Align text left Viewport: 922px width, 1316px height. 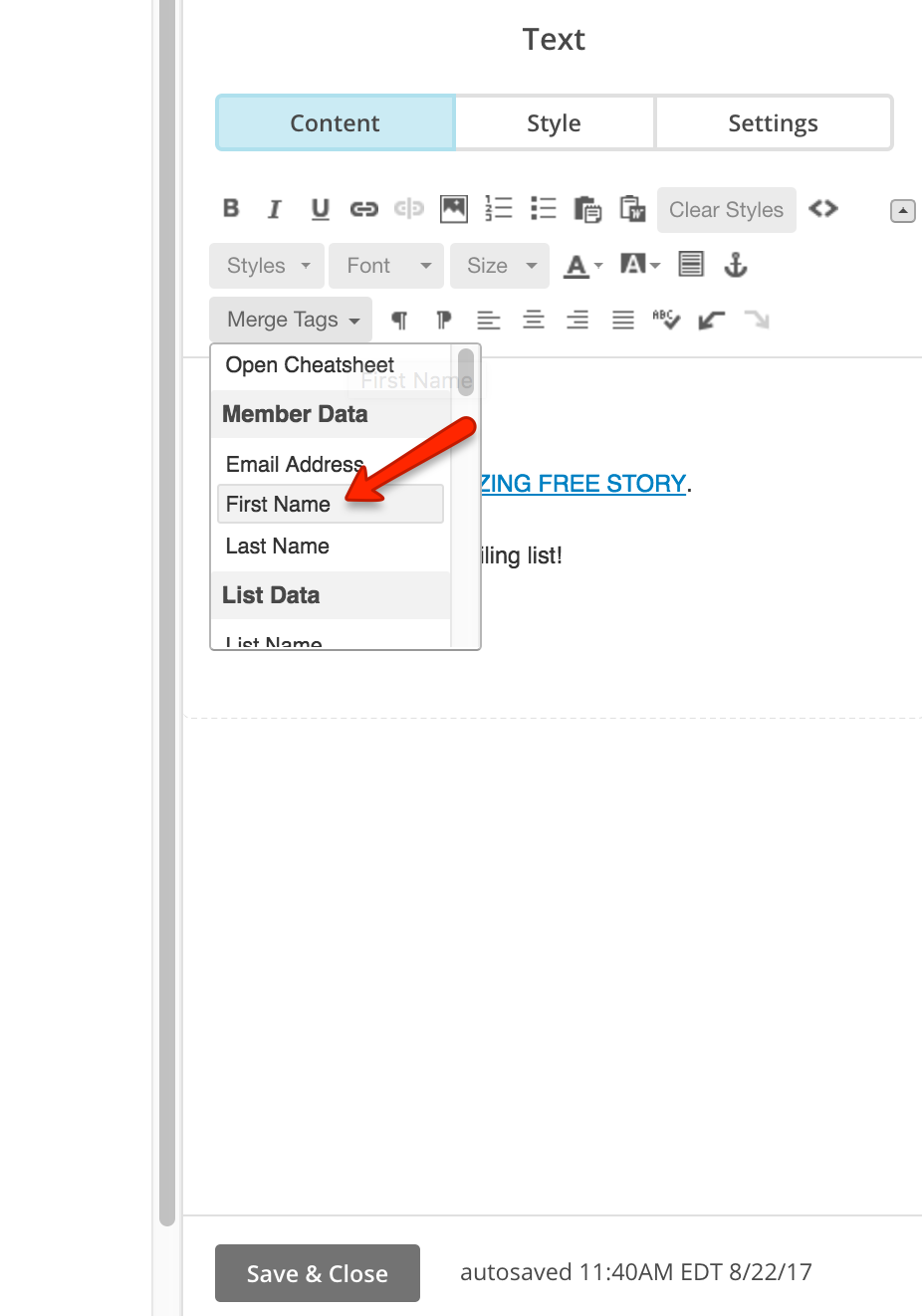(488, 320)
